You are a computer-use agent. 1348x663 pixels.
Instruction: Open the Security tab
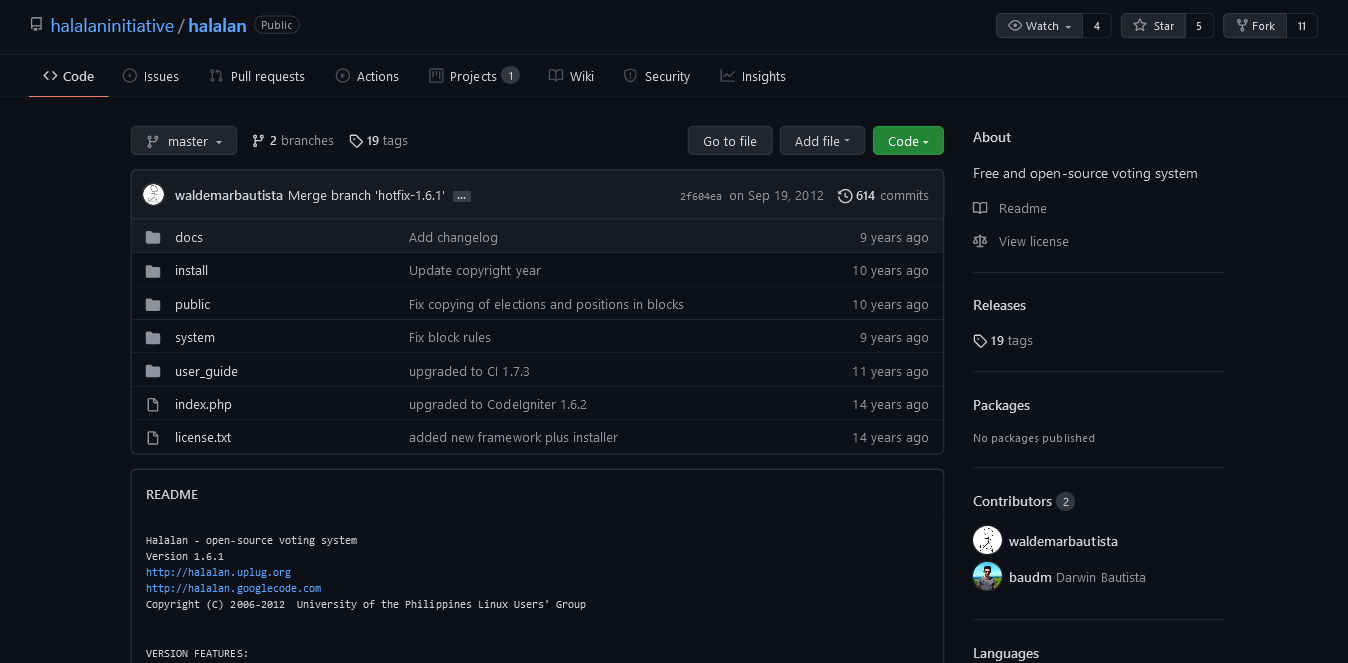click(x=657, y=76)
